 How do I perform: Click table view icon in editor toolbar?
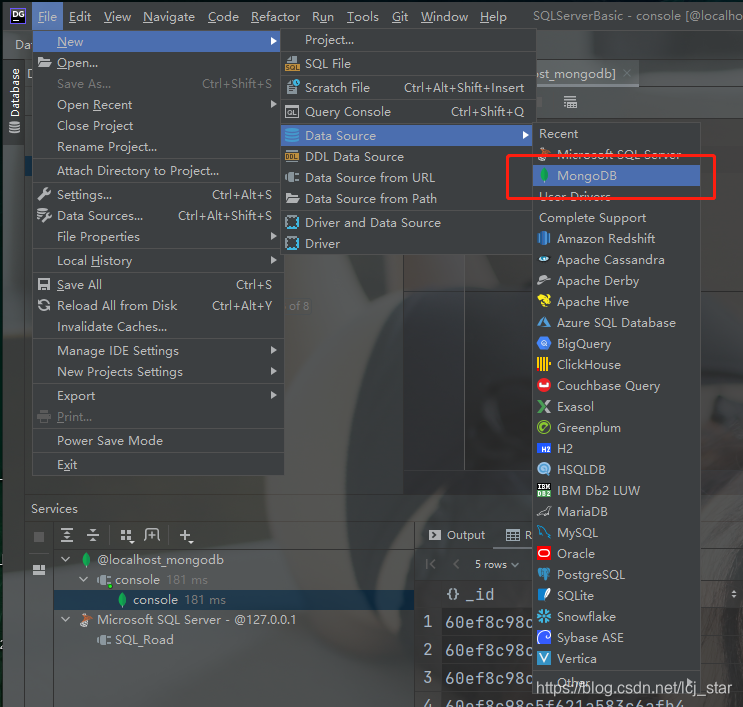coord(570,102)
